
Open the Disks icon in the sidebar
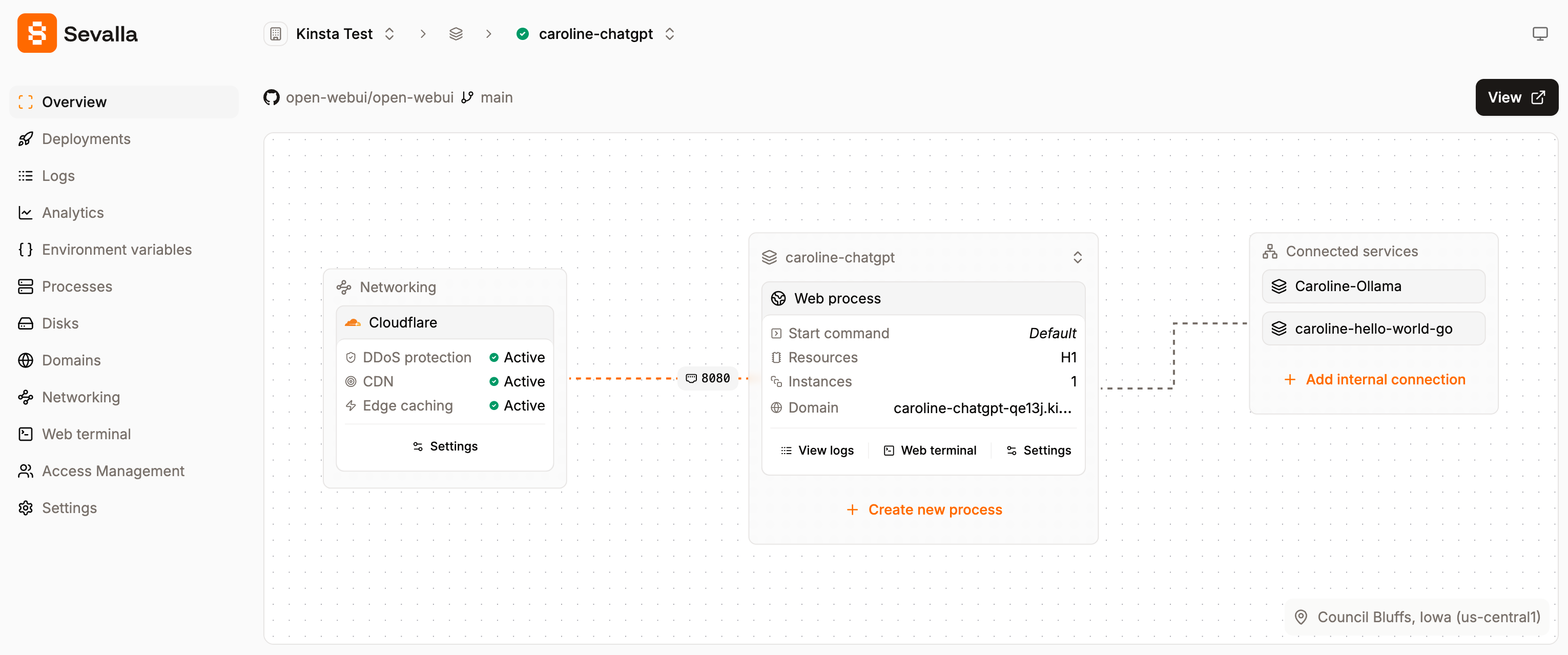pyautogui.click(x=25, y=323)
